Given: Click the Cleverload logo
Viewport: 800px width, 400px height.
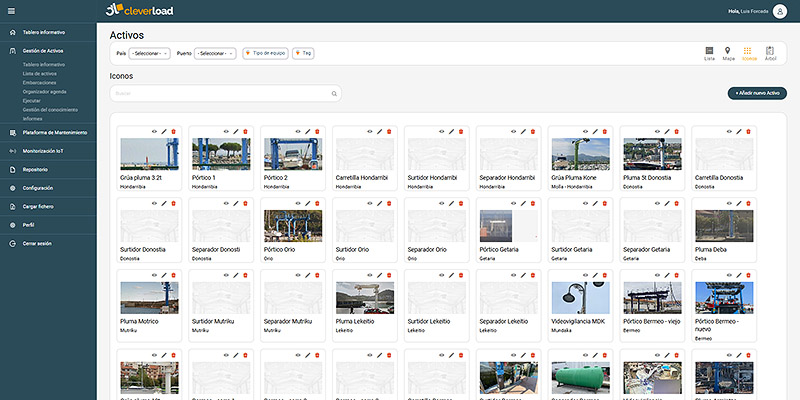Looking at the screenshot, I should pyautogui.click(x=139, y=10).
